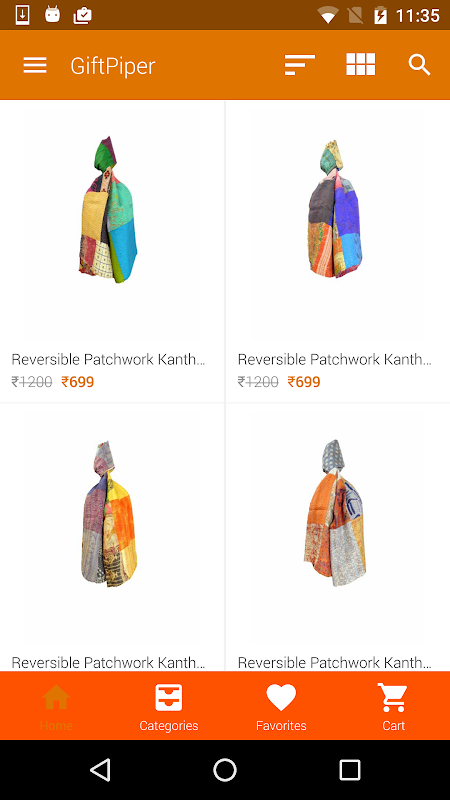The image size is (450, 800).
Task: Tap the download notification icon in the status bar
Action: click(22, 15)
